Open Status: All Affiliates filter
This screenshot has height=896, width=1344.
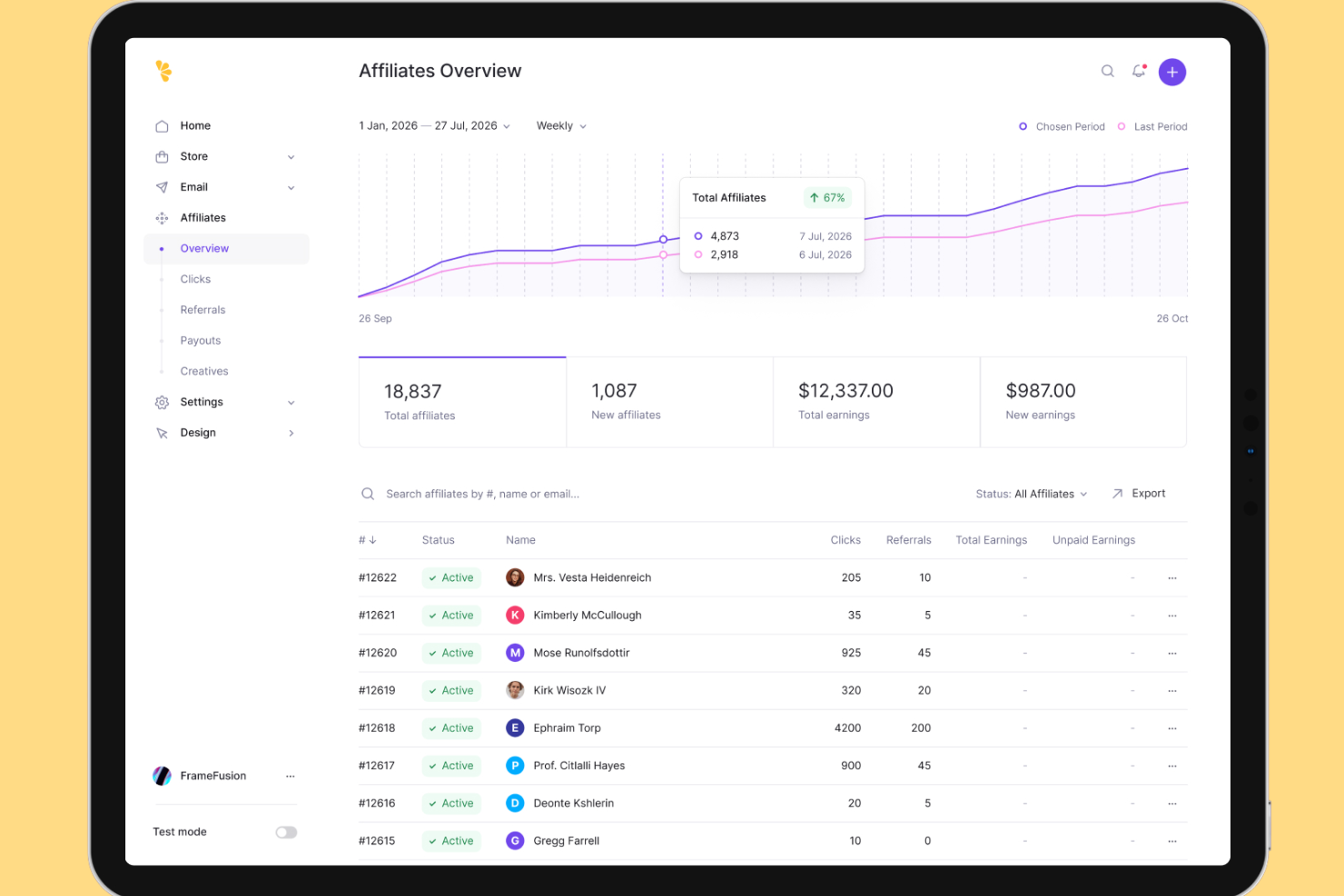tap(1031, 494)
